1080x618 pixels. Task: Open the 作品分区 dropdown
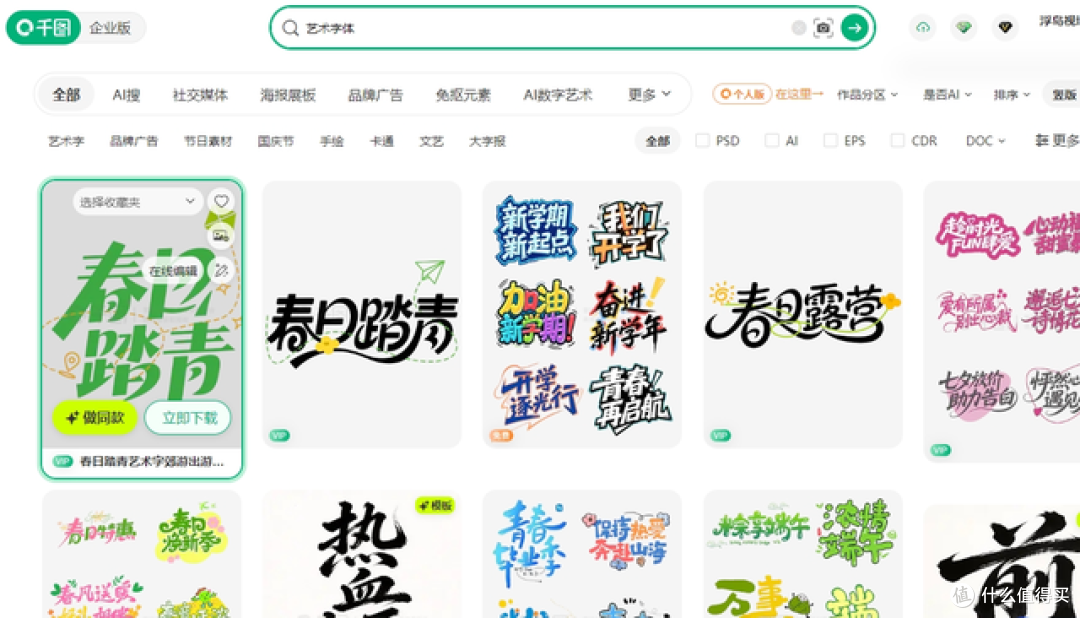867,94
